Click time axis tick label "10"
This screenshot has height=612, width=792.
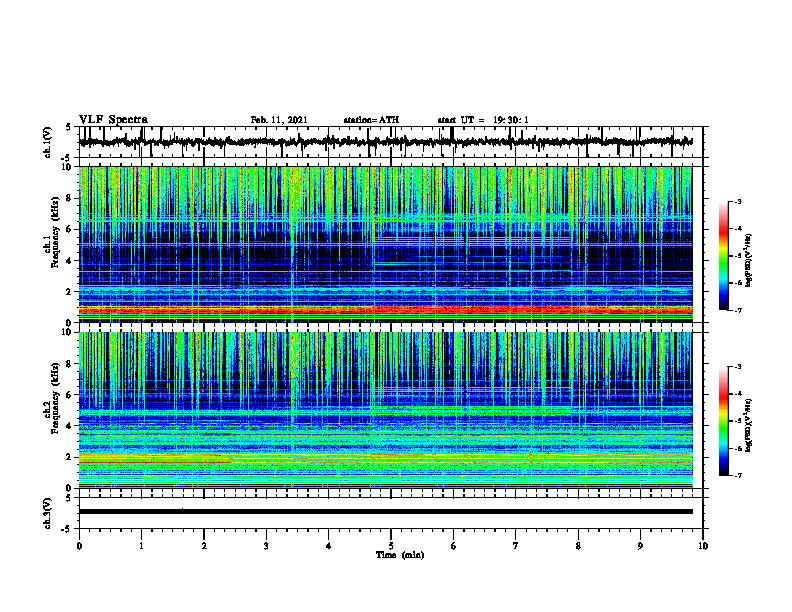pos(703,546)
